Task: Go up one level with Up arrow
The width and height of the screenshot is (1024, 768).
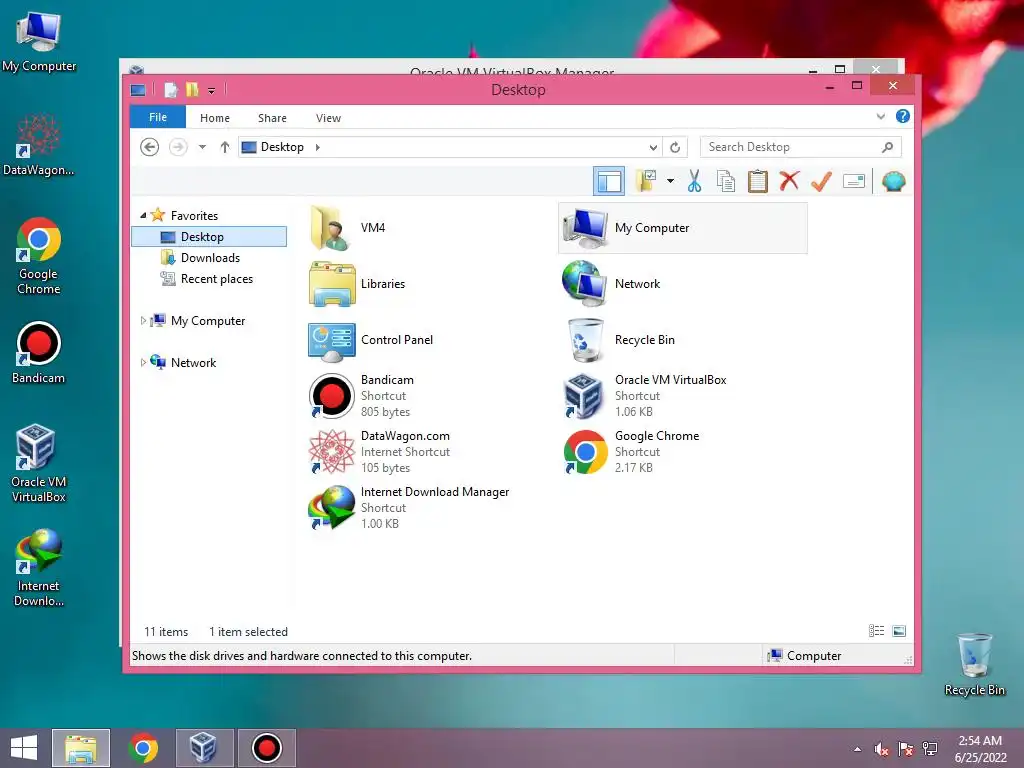Action: 225,147
